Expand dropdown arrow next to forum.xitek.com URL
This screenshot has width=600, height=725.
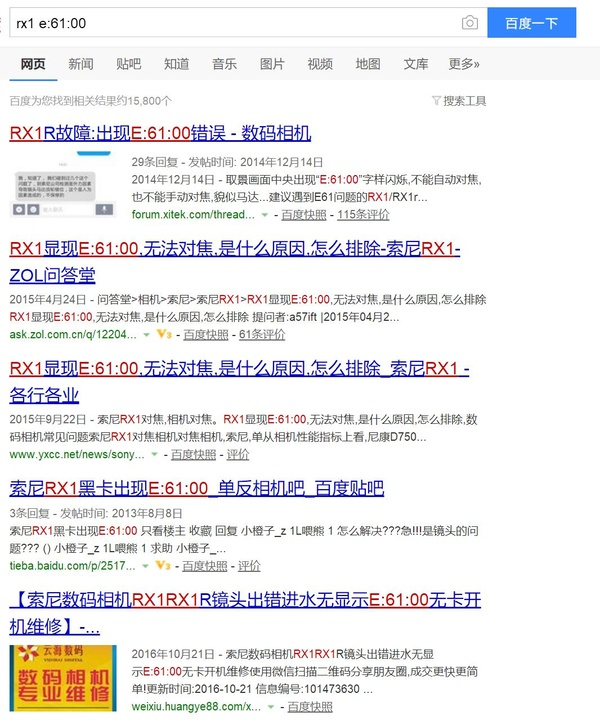(265, 215)
